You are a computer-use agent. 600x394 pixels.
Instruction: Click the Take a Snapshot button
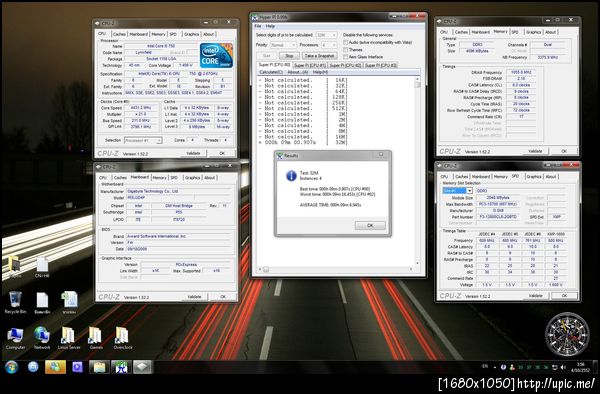(x=320, y=56)
